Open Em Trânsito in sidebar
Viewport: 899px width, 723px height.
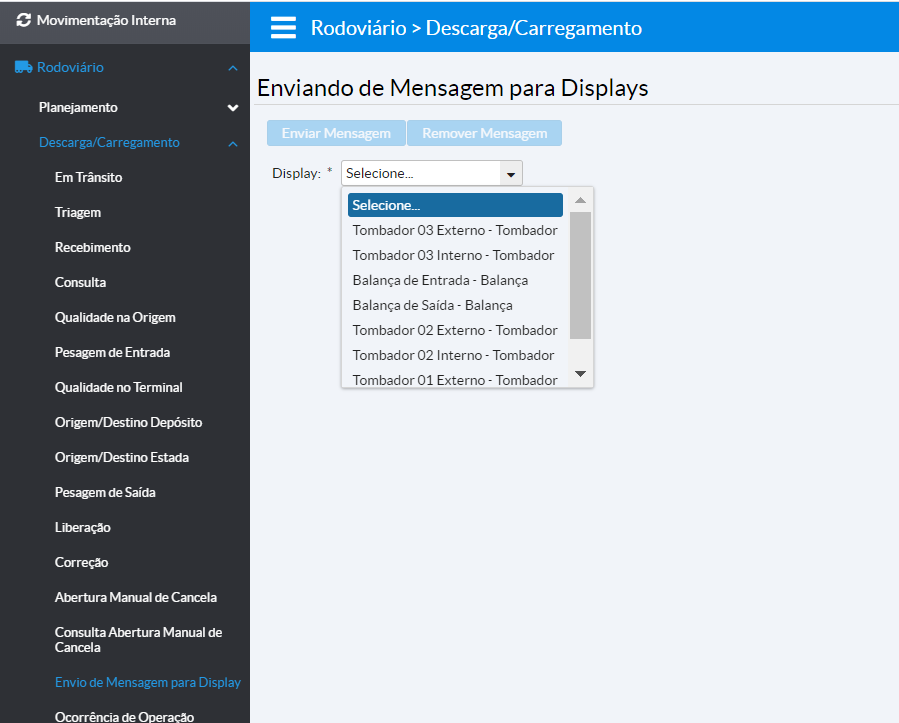[x=88, y=178]
